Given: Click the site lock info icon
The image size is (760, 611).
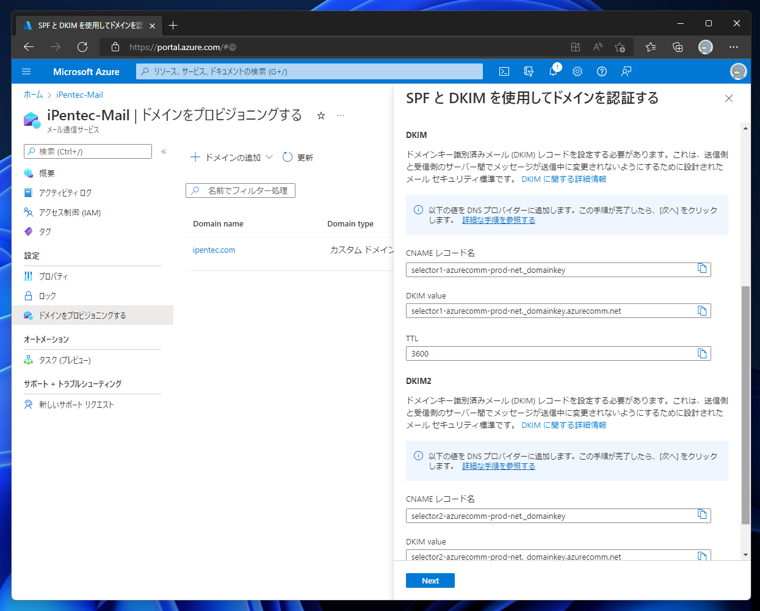Looking at the screenshot, I should pos(115,47).
